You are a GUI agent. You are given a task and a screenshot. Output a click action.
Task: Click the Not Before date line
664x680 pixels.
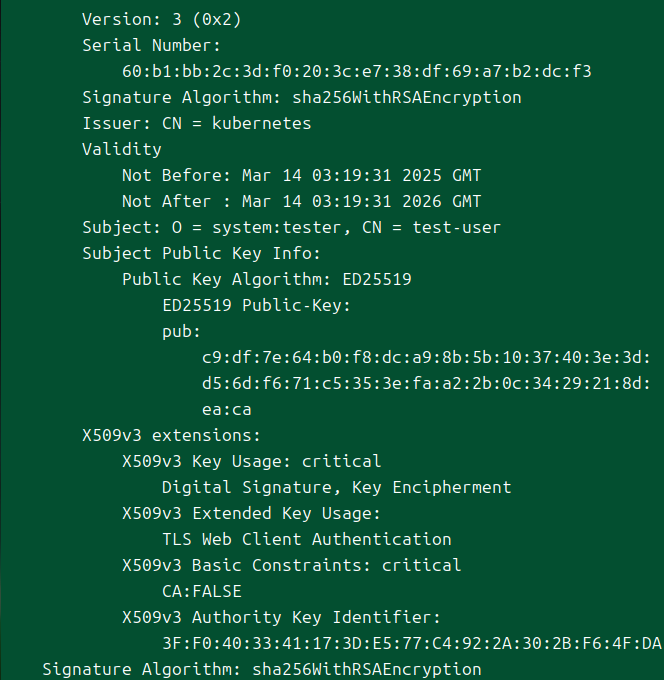[301, 175]
